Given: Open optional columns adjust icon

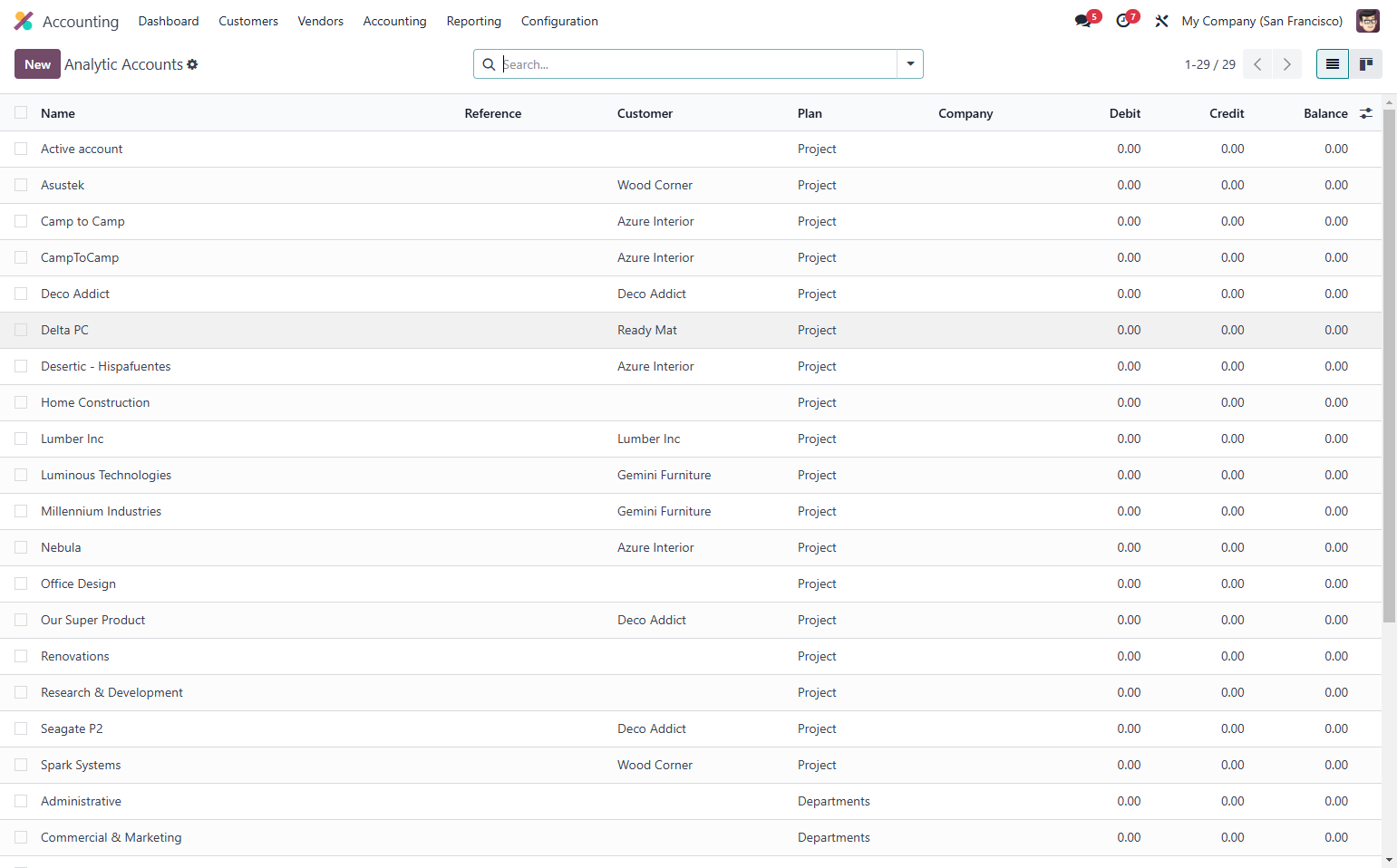Looking at the screenshot, I should click(1366, 113).
